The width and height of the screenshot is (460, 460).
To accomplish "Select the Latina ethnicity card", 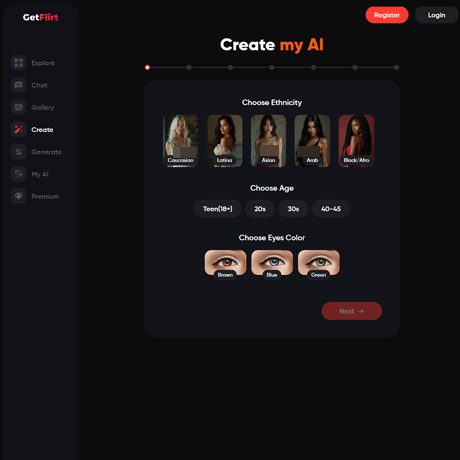I will point(224,141).
